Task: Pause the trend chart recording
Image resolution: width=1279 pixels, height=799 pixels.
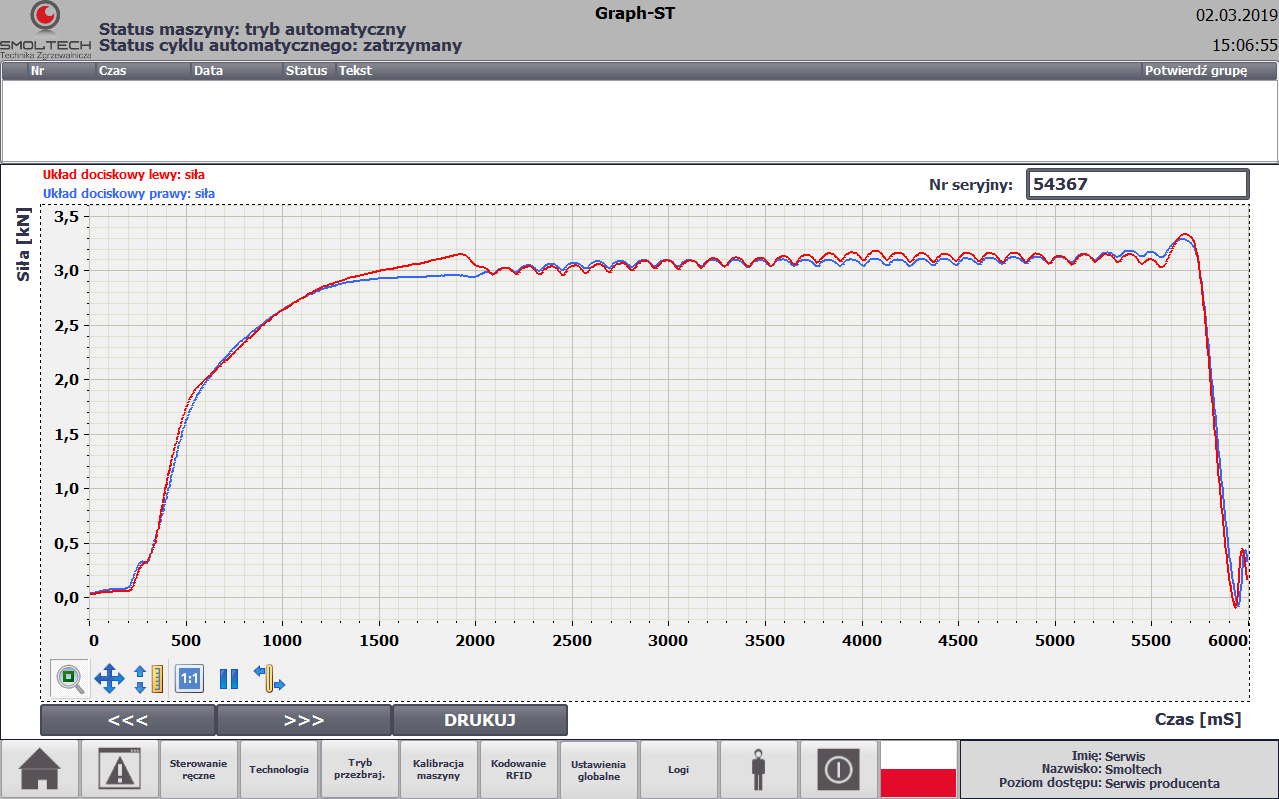Action: coord(229,679)
